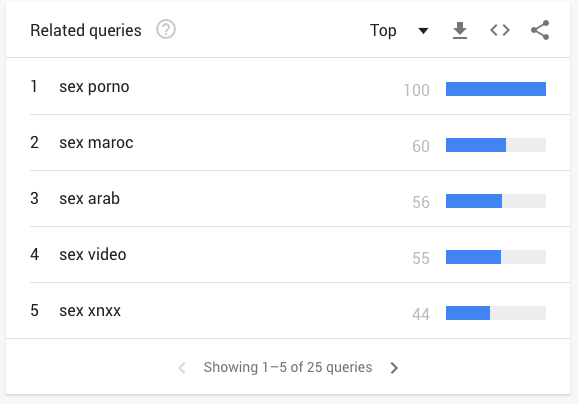The image size is (578, 404).
Task: Click the rank number 4
Action: pos(34,254)
